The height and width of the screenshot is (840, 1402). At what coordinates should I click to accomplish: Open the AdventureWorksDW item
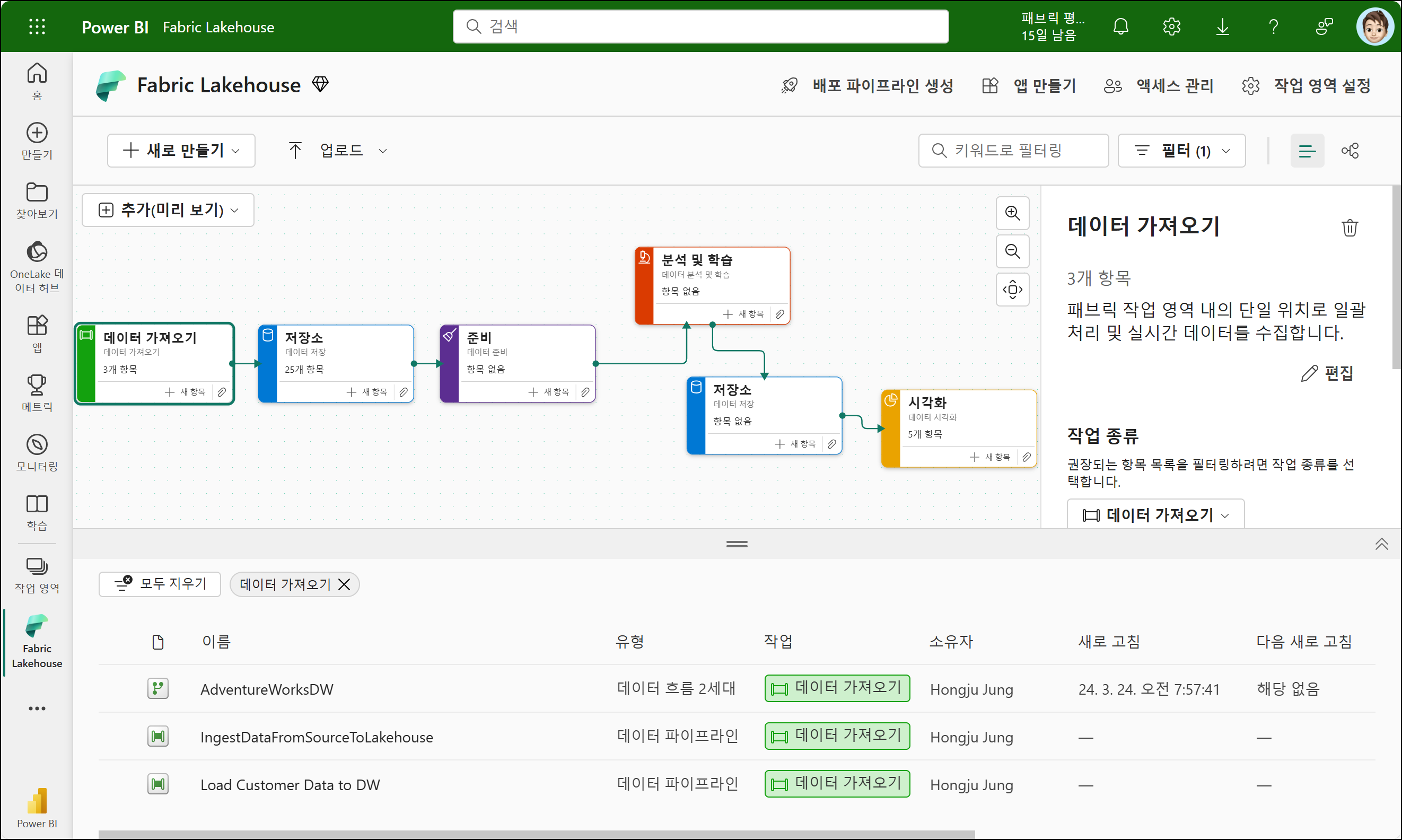(267, 689)
